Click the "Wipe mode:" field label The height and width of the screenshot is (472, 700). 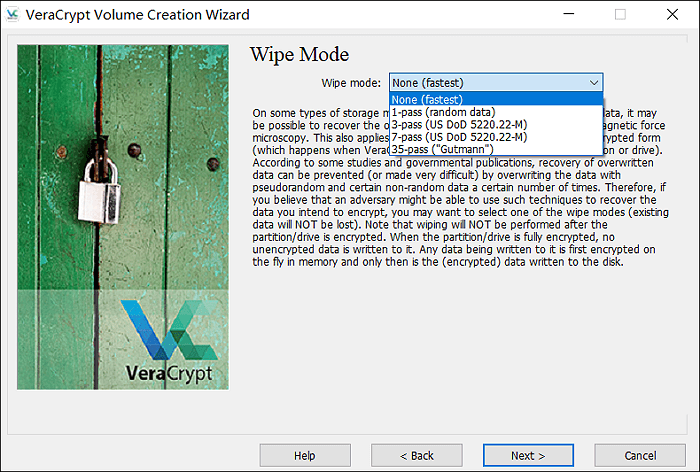351,83
